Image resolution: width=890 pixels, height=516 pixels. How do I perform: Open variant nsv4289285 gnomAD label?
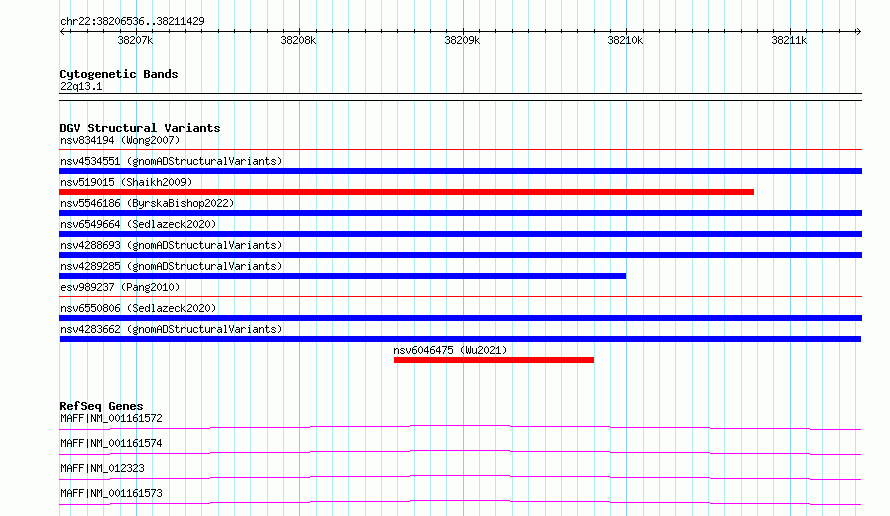[x=171, y=266]
